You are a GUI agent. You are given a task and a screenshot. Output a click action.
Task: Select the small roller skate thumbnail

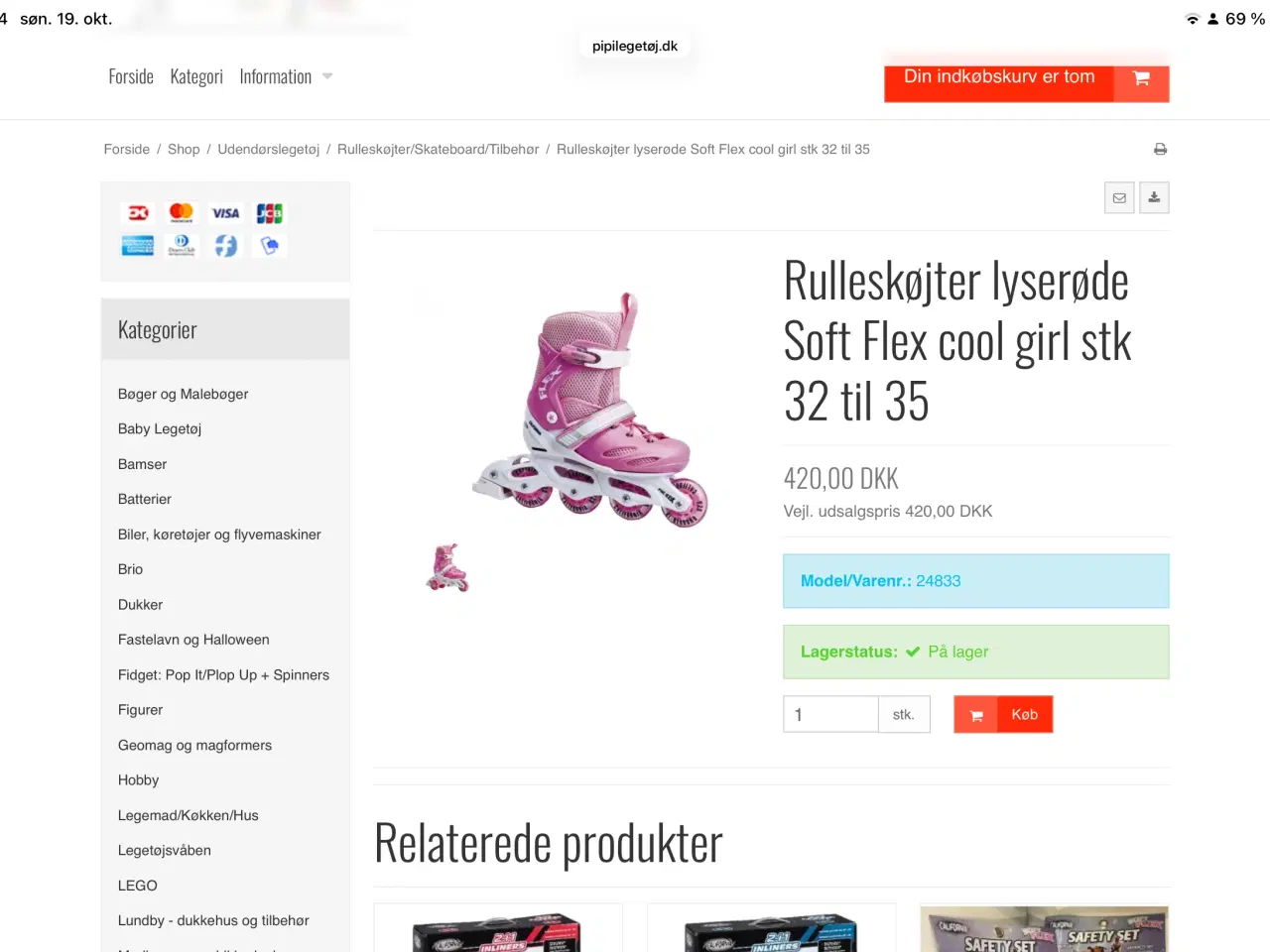click(x=447, y=567)
